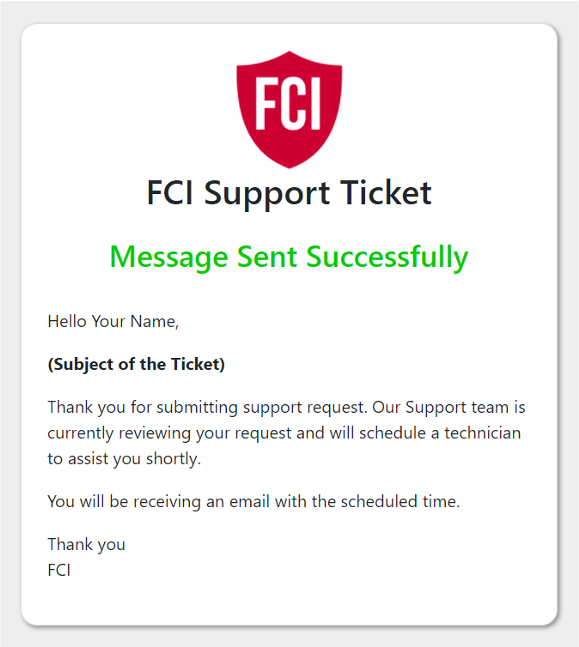Click the currently reviewing your request line
This screenshot has width=579, height=647.
[284, 433]
